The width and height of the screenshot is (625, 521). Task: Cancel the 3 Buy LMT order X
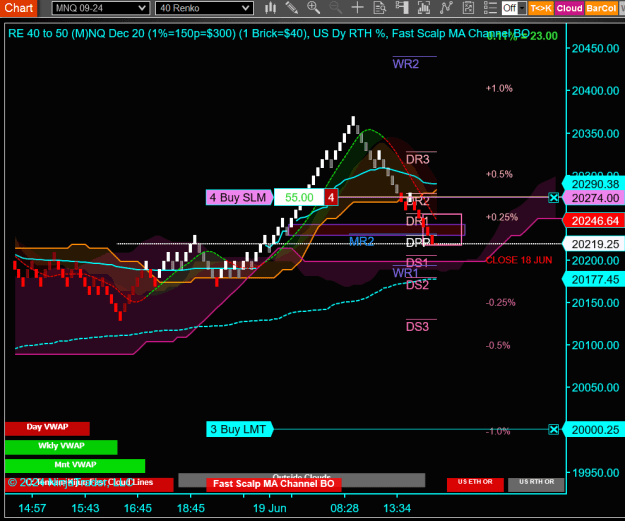pos(554,430)
